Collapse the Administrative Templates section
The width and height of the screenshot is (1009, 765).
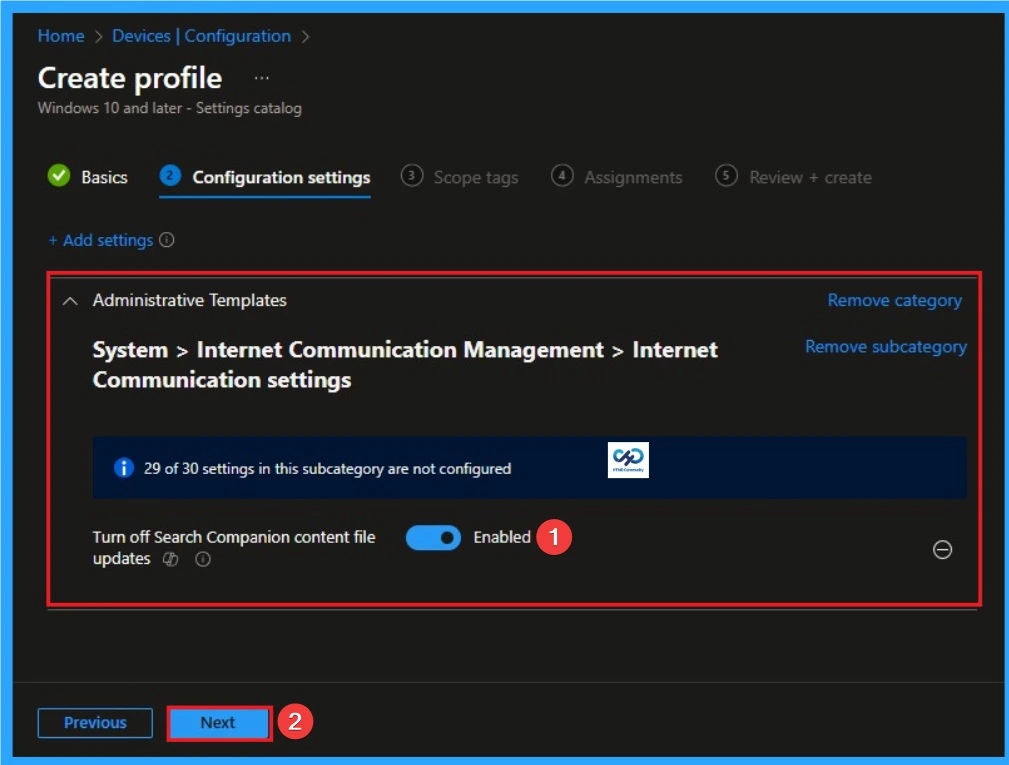pyautogui.click(x=69, y=300)
